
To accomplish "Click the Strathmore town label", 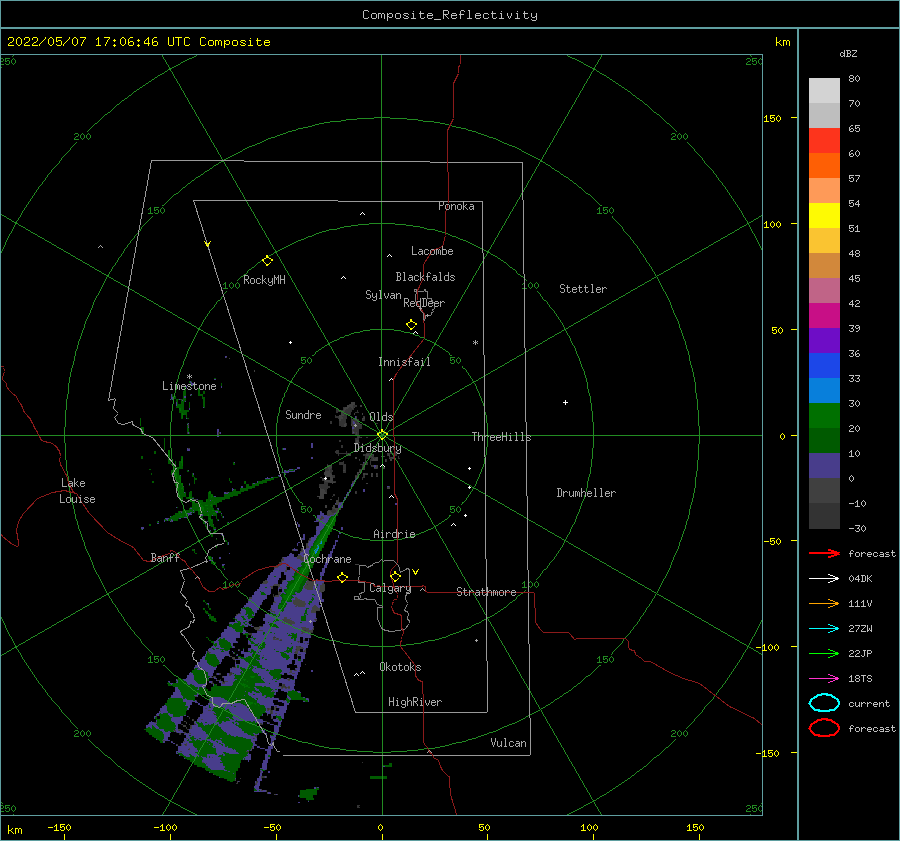I will 486,592.
